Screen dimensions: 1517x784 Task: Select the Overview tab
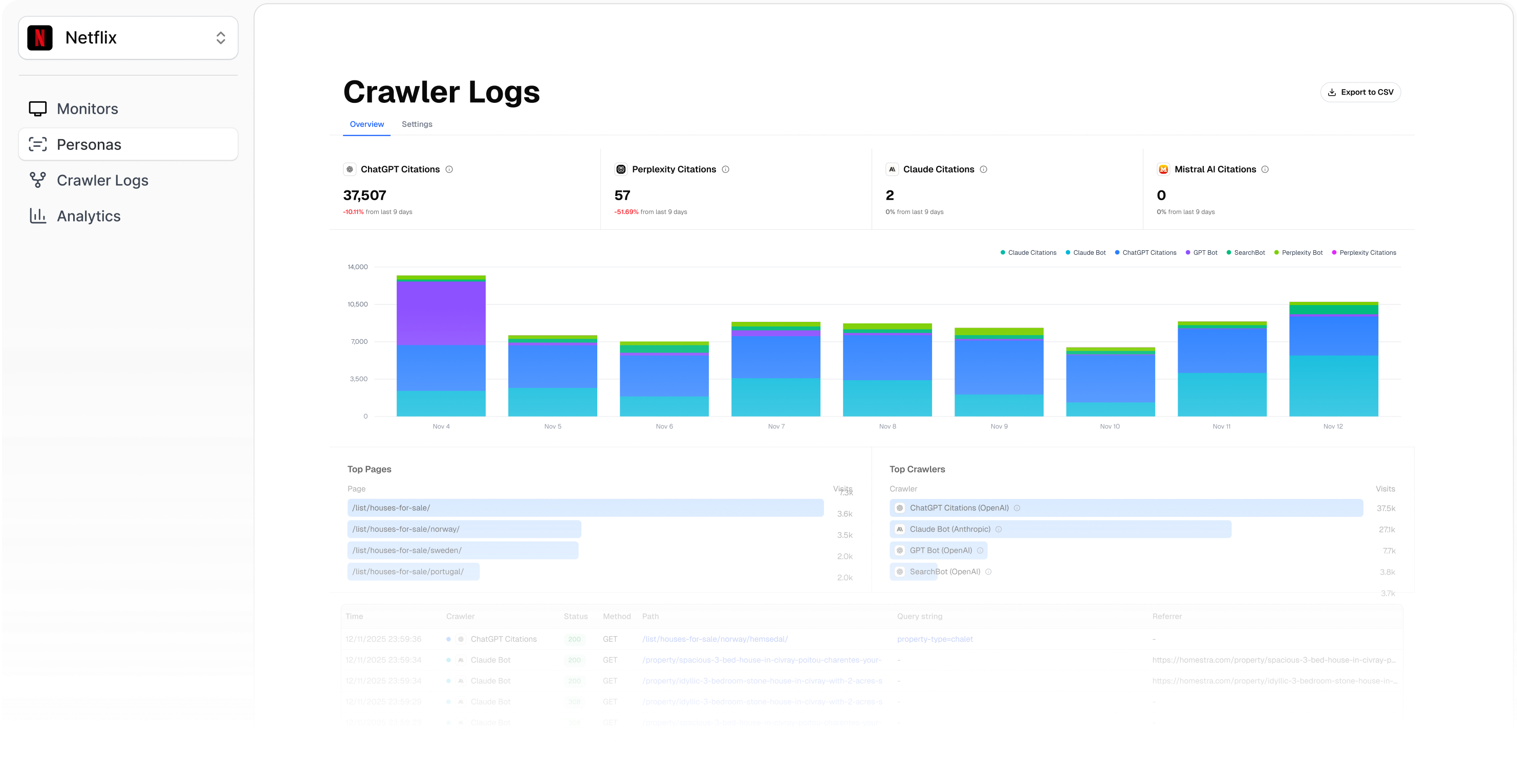click(366, 124)
